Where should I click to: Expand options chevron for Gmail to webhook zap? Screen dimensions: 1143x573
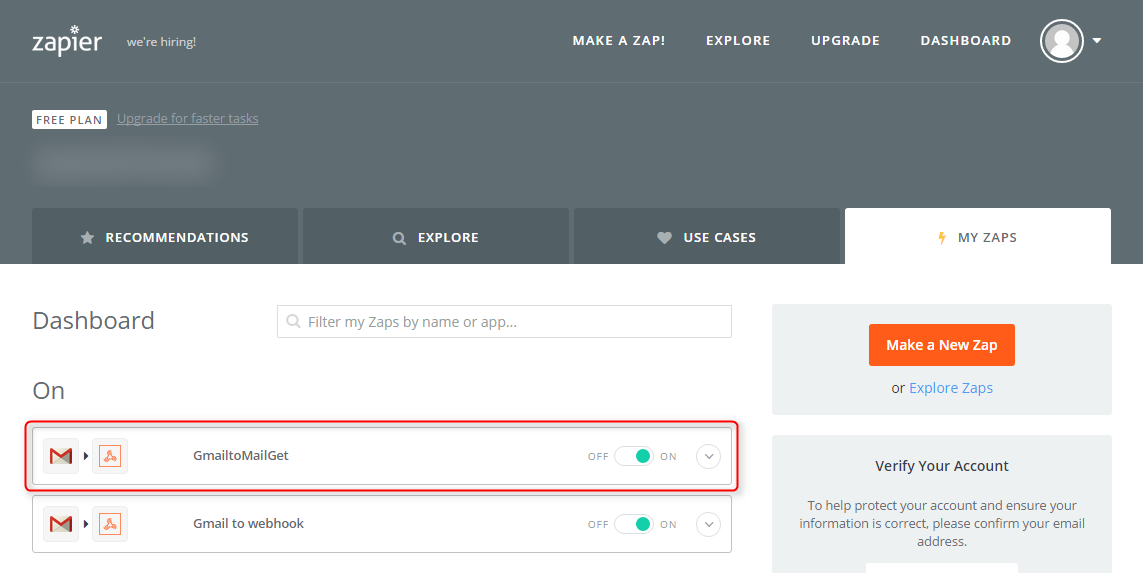coord(709,524)
